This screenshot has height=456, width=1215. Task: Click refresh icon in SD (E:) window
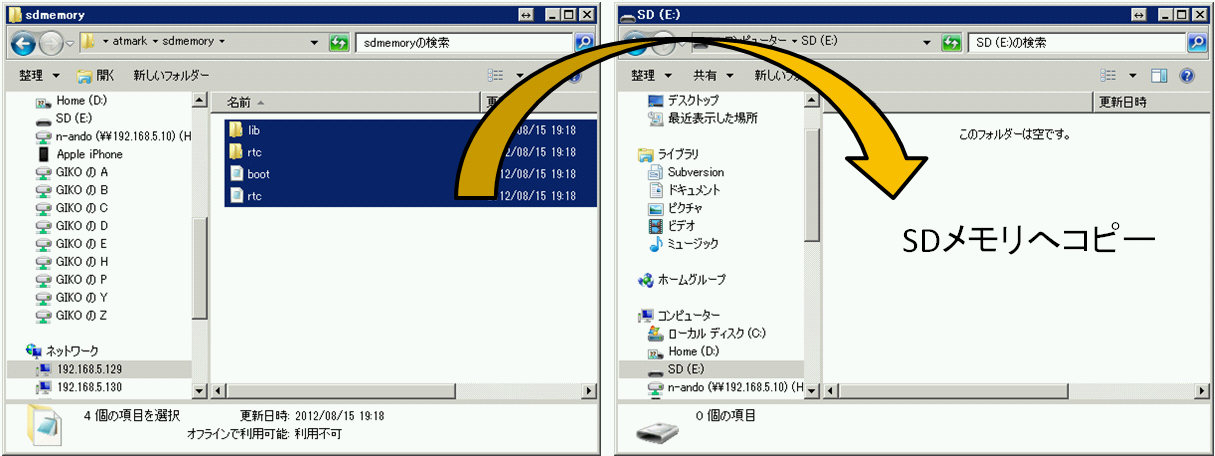pos(952,43)
